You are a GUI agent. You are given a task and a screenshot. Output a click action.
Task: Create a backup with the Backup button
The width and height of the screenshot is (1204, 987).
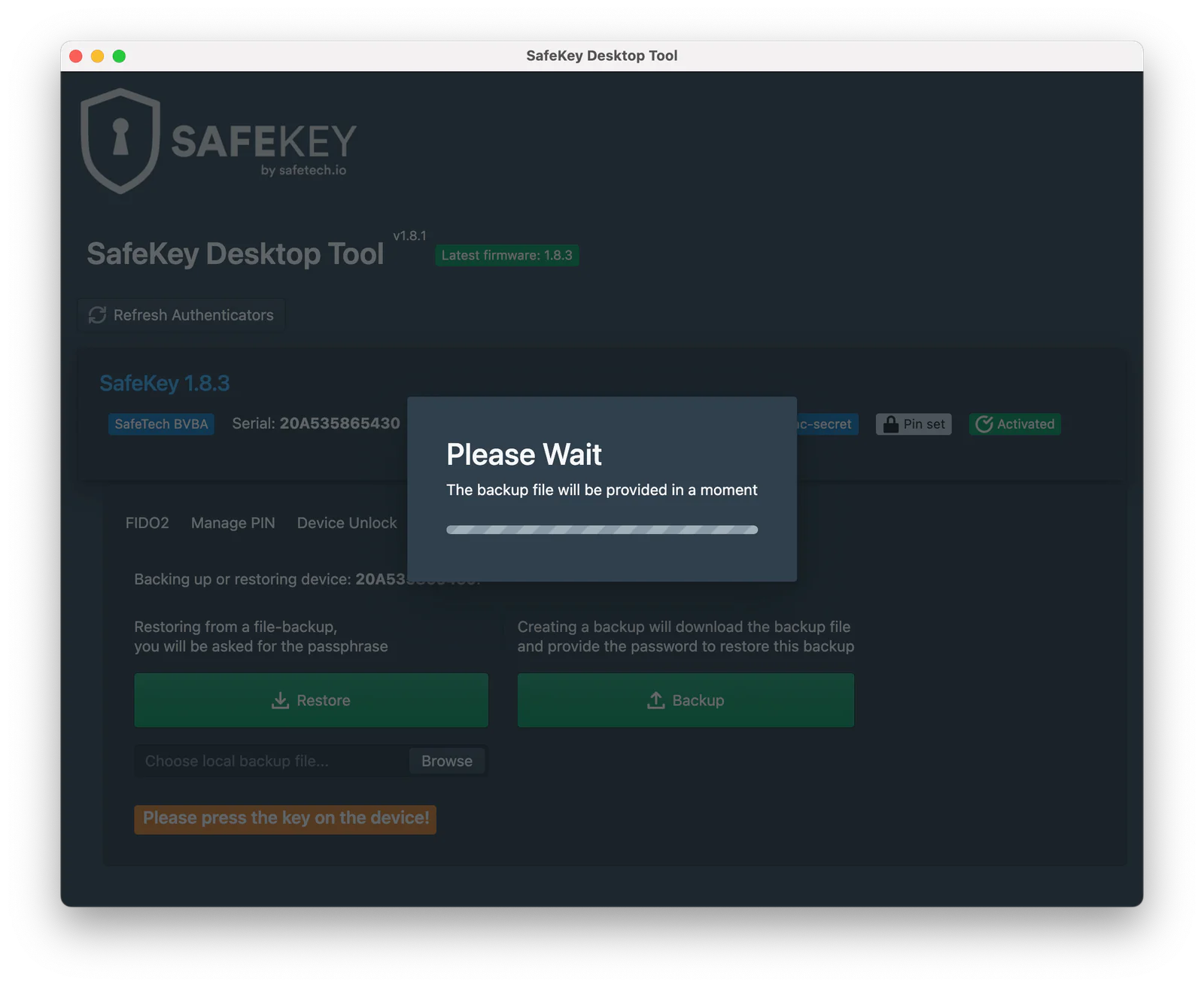pyautogui.click(x=686, y=700)
